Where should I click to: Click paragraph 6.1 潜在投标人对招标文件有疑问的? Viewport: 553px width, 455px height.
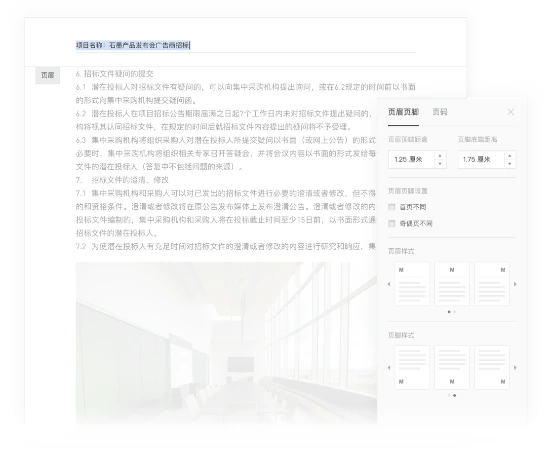[x=245, y=93]
